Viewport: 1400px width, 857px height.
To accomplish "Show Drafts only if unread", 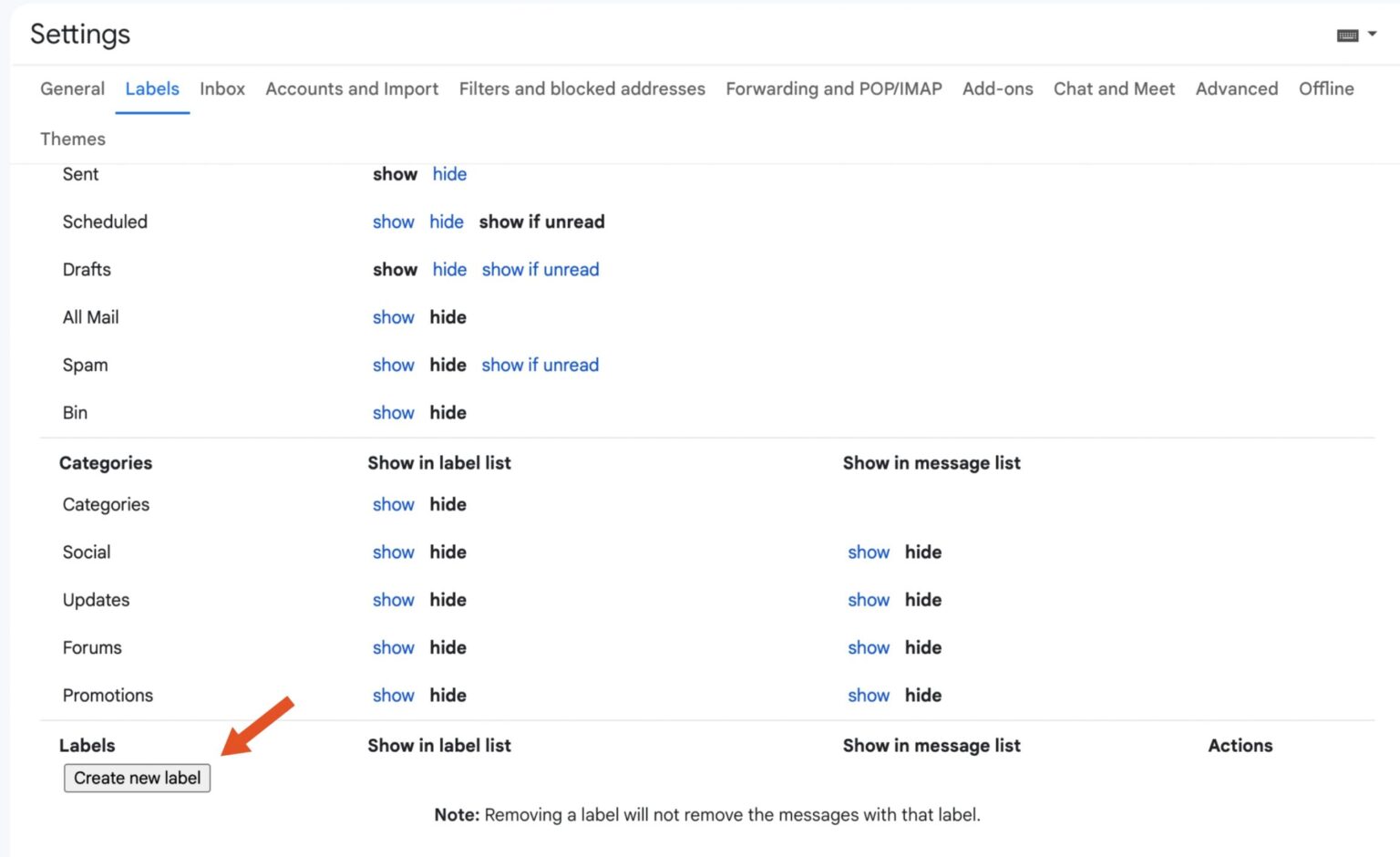I will (x=540, y=269).
